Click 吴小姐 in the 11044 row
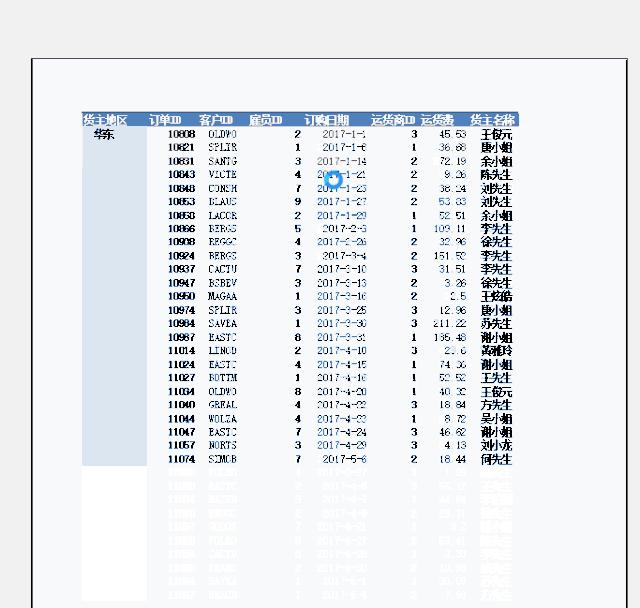The image size is (640, 608). [x=496, y=419]
